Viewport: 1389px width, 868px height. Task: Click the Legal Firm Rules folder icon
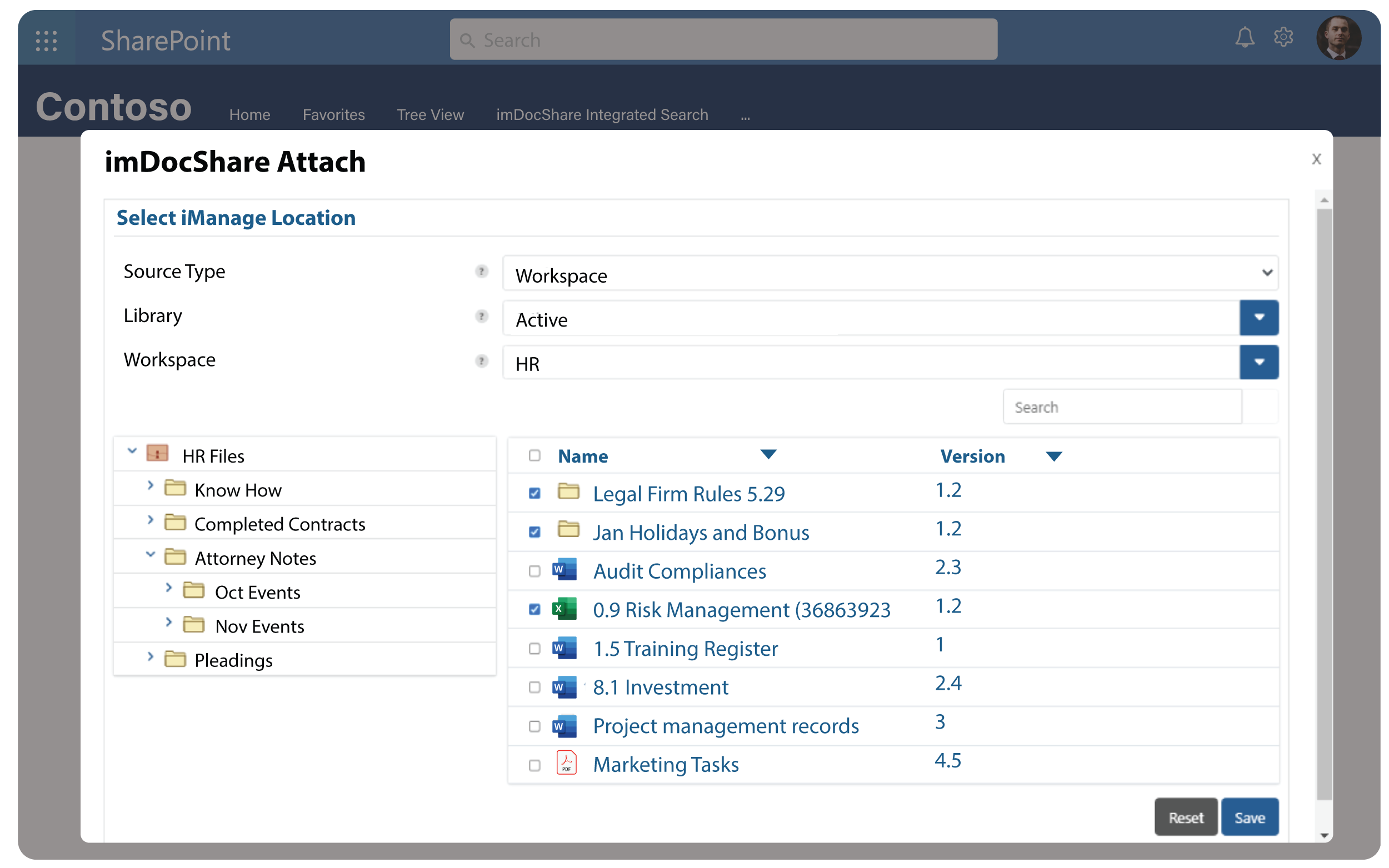(568, 491)
